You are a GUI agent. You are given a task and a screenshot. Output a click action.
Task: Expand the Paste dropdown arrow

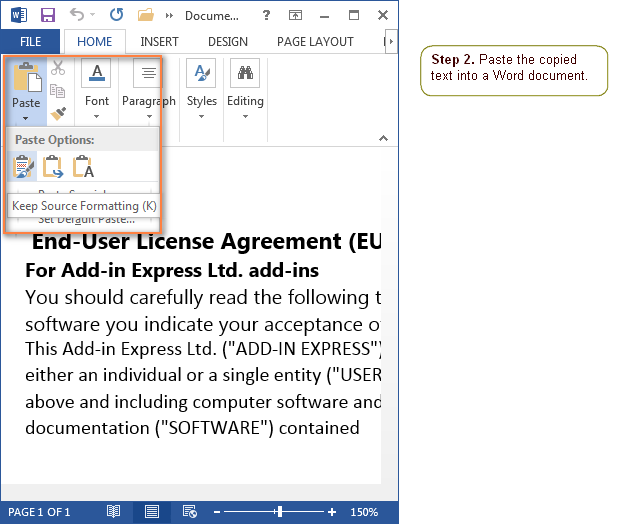click(x=26, y=118)
